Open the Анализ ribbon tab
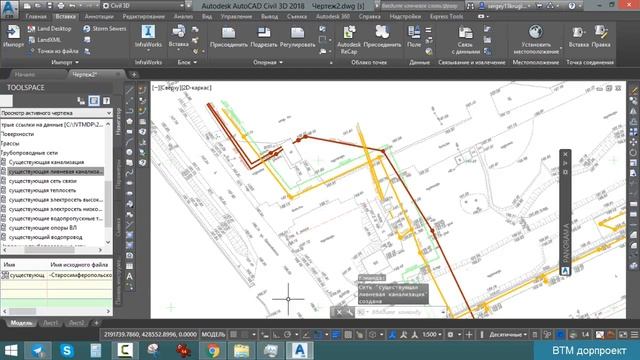Viewport: 640px width, 360px height. coord(183,17)
